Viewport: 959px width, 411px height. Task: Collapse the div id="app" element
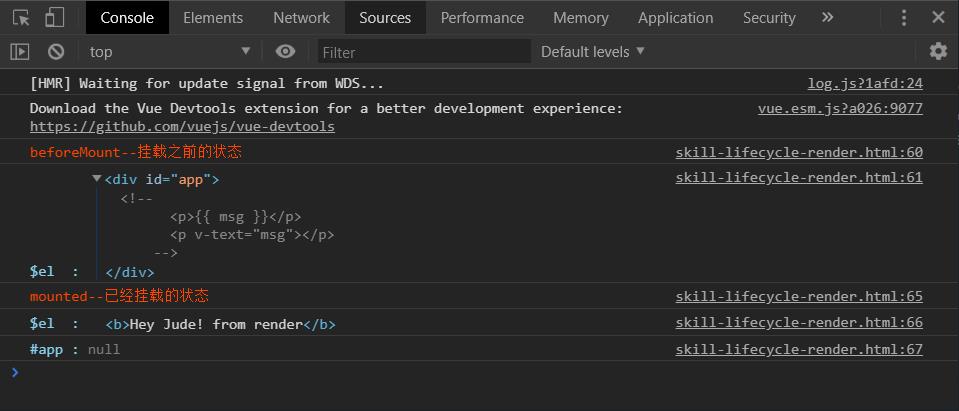pos(97,179)
